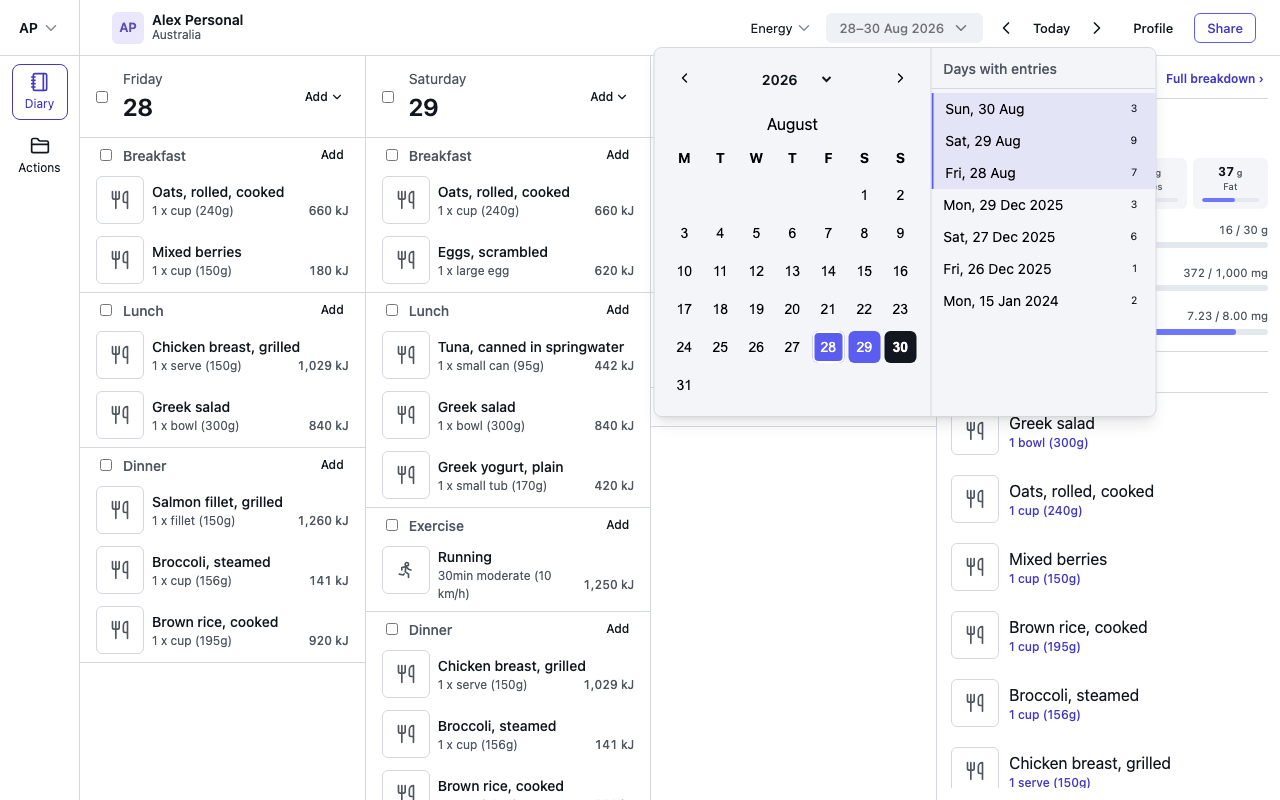
Task: Click Saturday's Running exercise icon
Action: pos(406,570)
